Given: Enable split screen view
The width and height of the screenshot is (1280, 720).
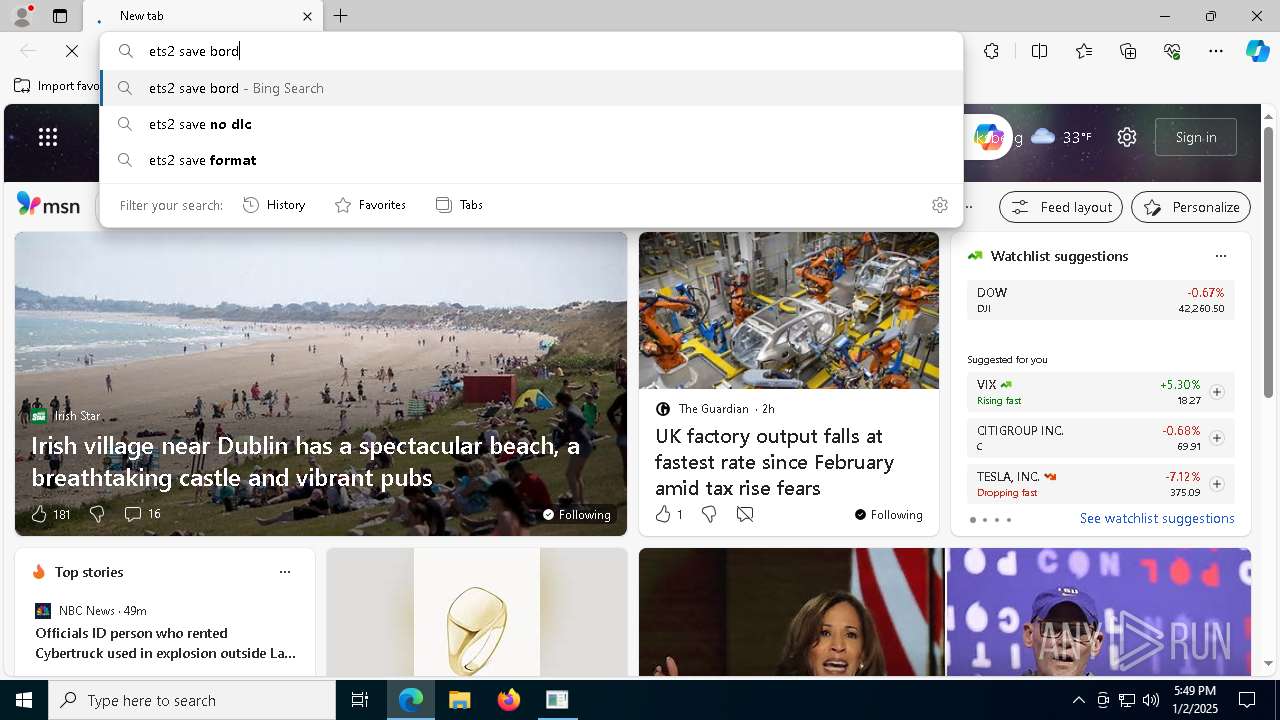Looking at the screenshot, I should pos(1039,51).
